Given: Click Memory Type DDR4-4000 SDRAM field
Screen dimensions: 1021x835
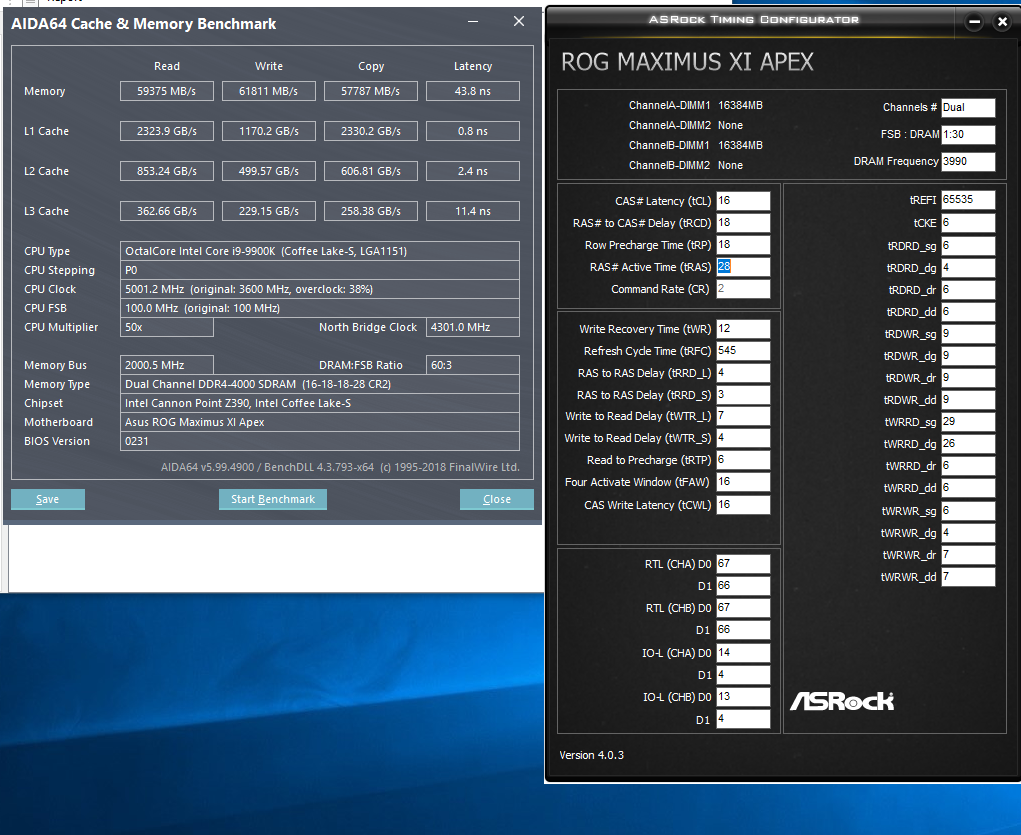Looking at the screenshot, I should coord(320,384).
